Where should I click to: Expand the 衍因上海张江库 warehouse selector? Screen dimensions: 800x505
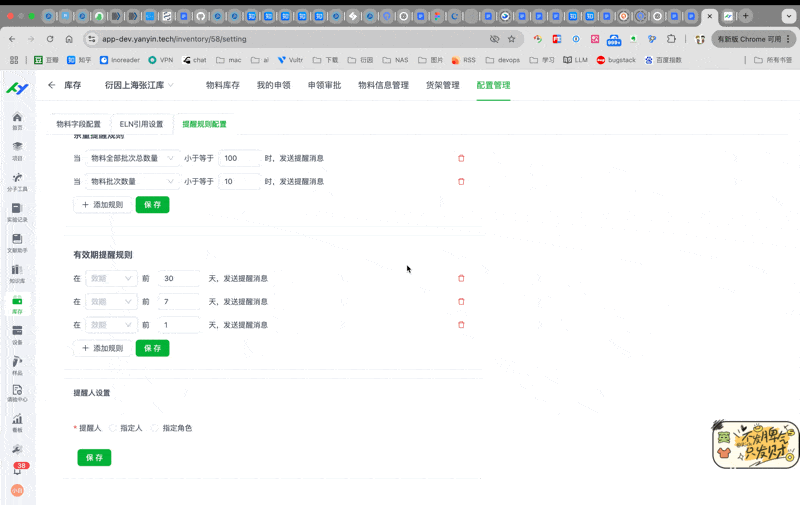pyautogui.click(x=139, y=85)
